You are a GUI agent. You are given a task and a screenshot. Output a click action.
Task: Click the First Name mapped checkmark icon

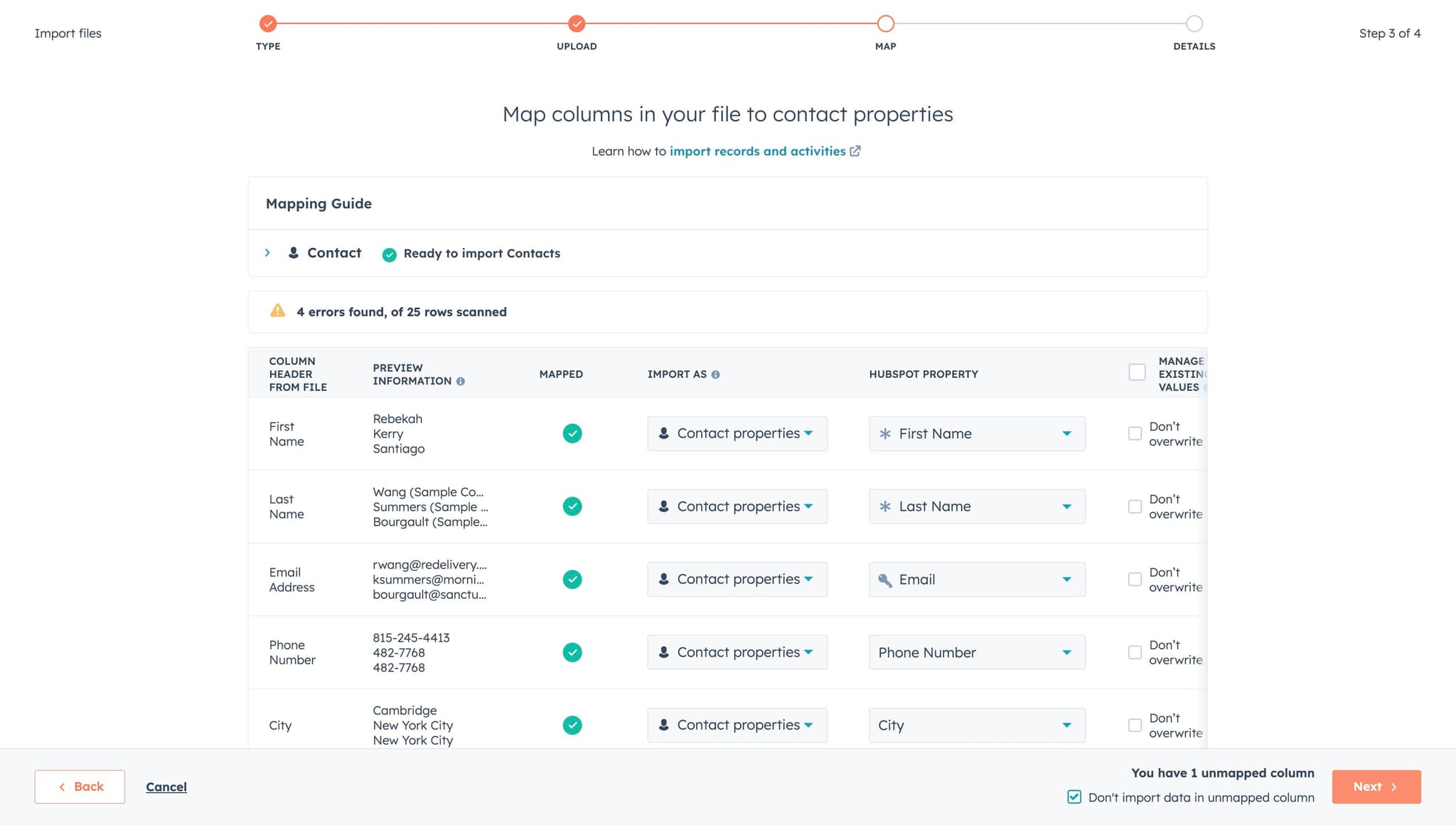coord(572,433)
